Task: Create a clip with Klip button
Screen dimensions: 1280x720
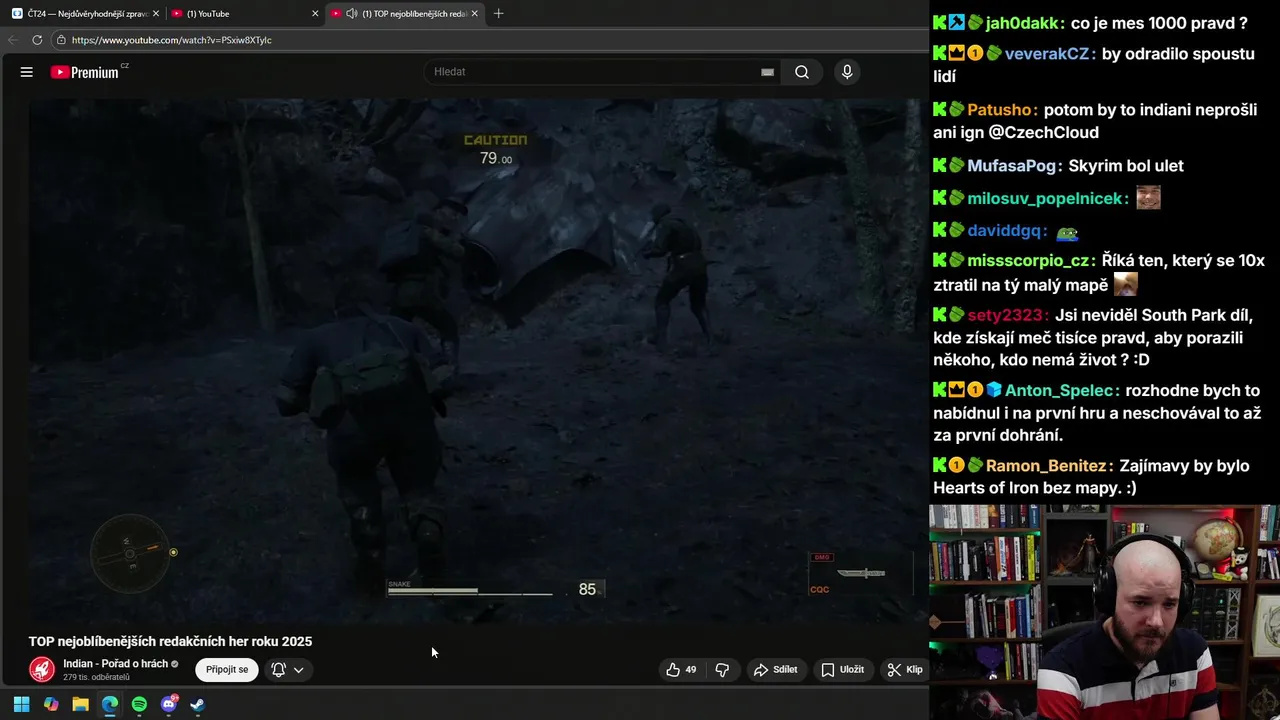Action: click(905, 669)
